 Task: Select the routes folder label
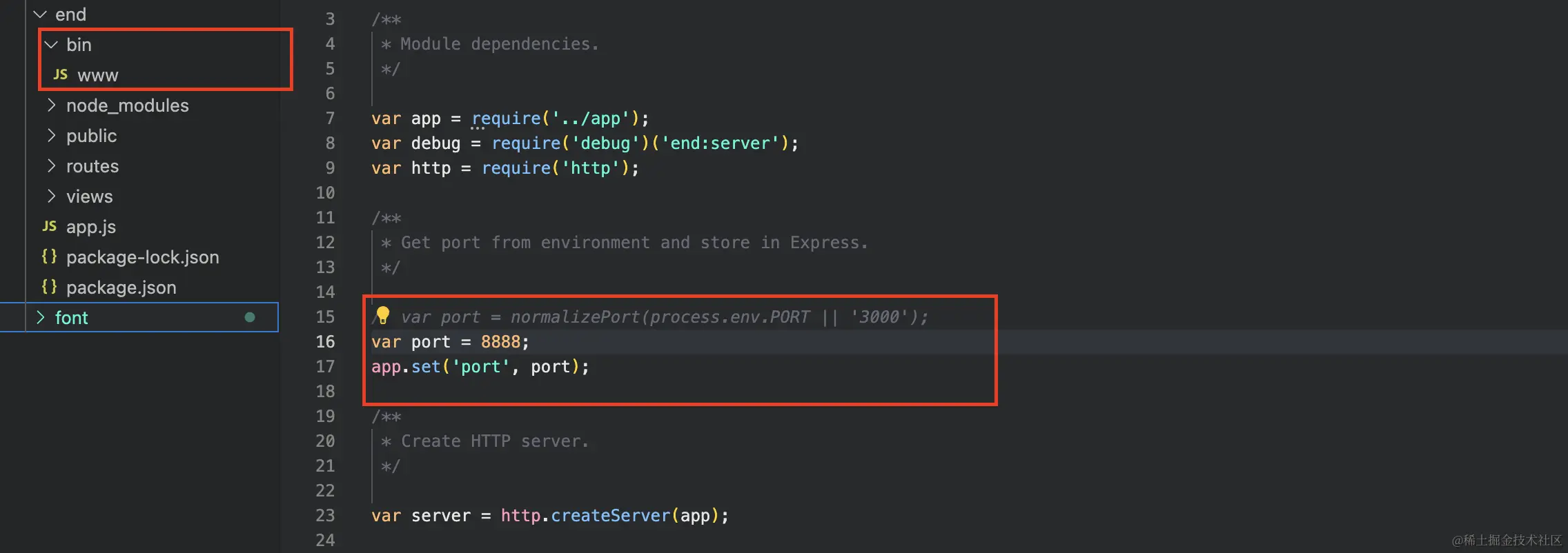tap(92, 166)
